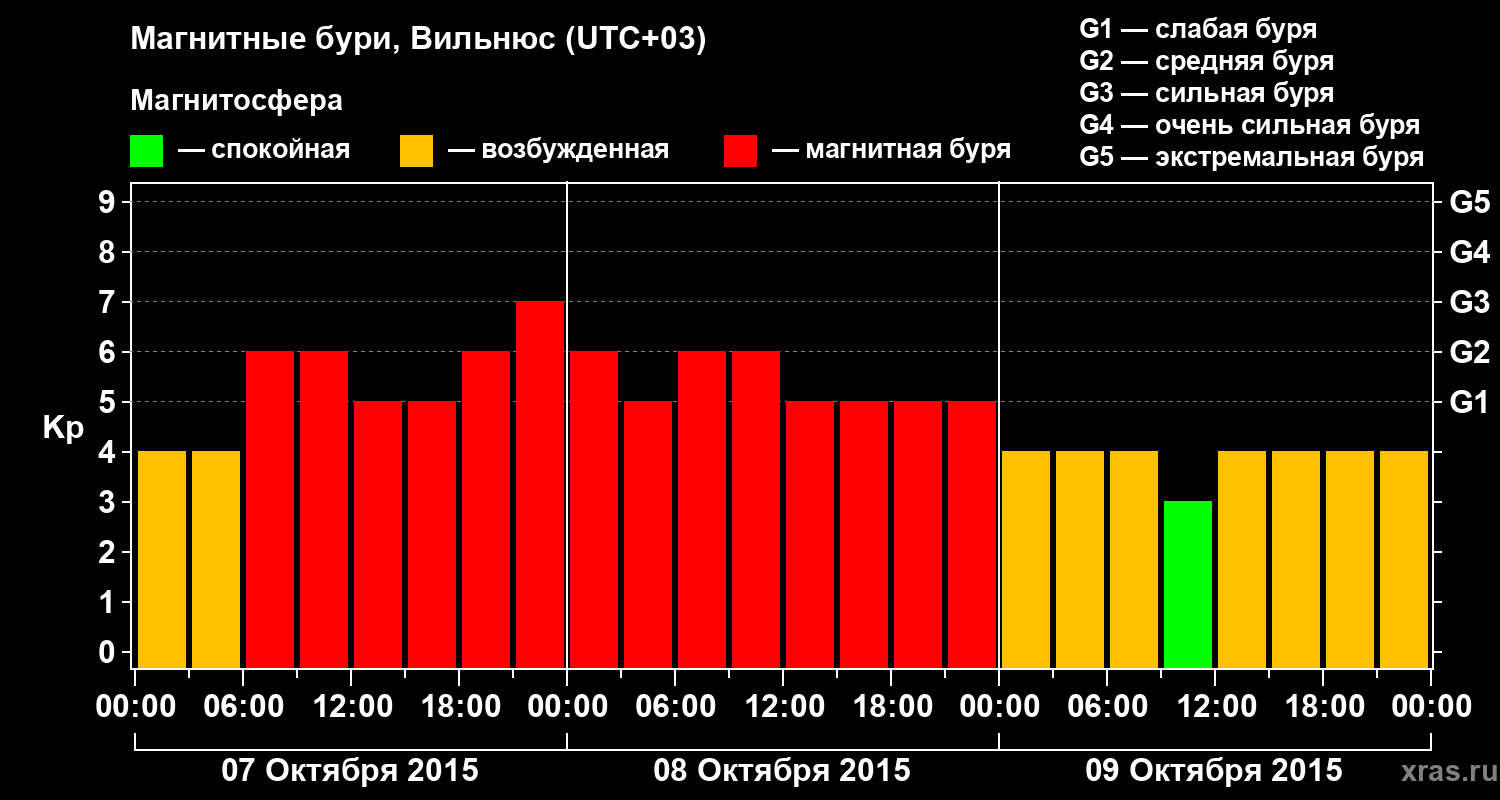Click the Kp axis value 6

(x=109, y=352)
